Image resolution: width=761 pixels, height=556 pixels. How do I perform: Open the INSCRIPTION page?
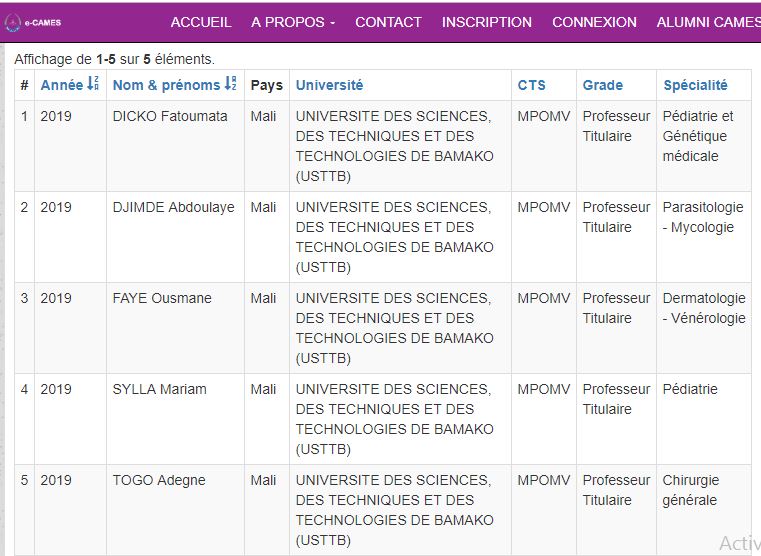[487, 22]
